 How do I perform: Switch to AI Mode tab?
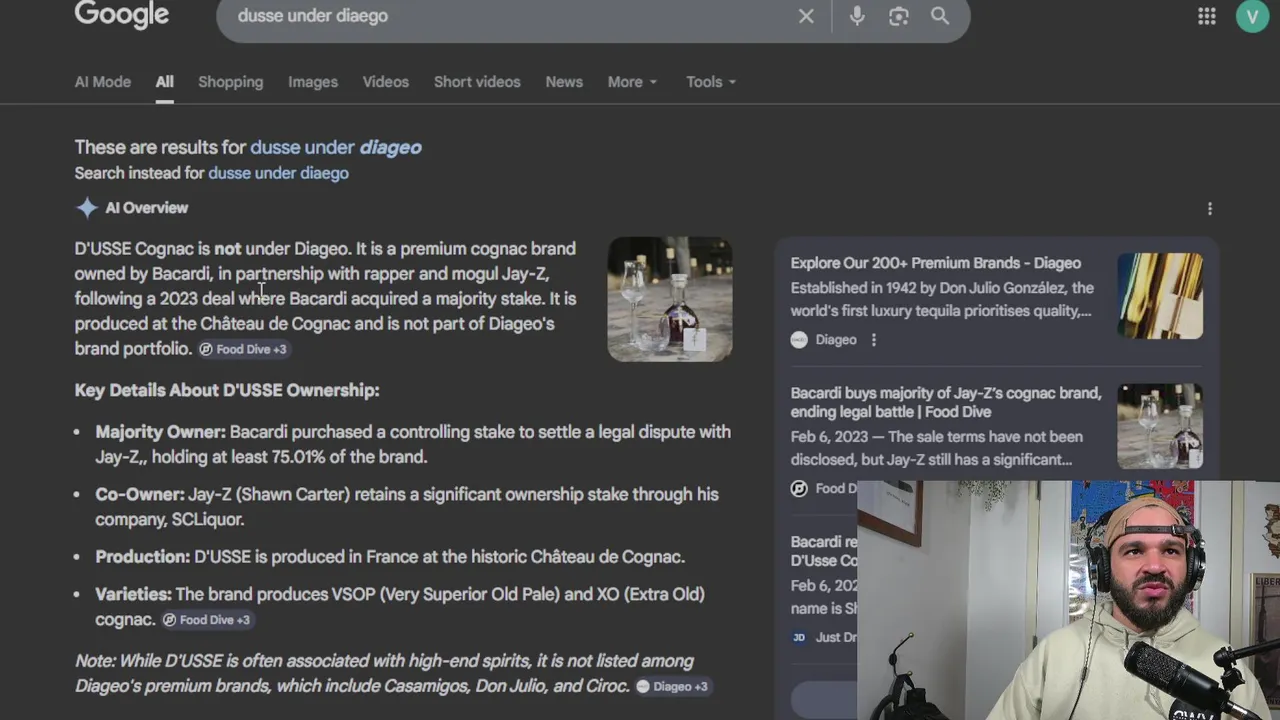[103, 82]
